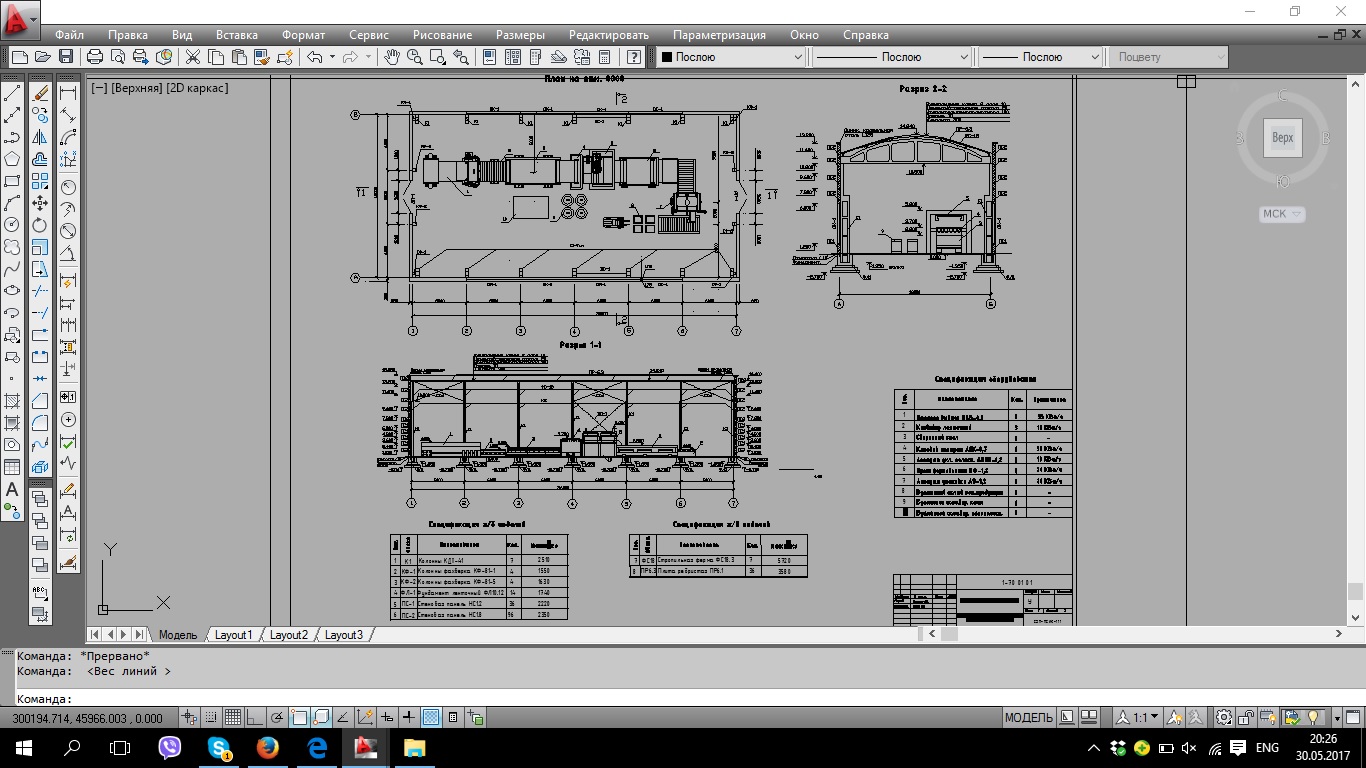Pick the Fillet tool
The image size is (1366, 768).
40,423
